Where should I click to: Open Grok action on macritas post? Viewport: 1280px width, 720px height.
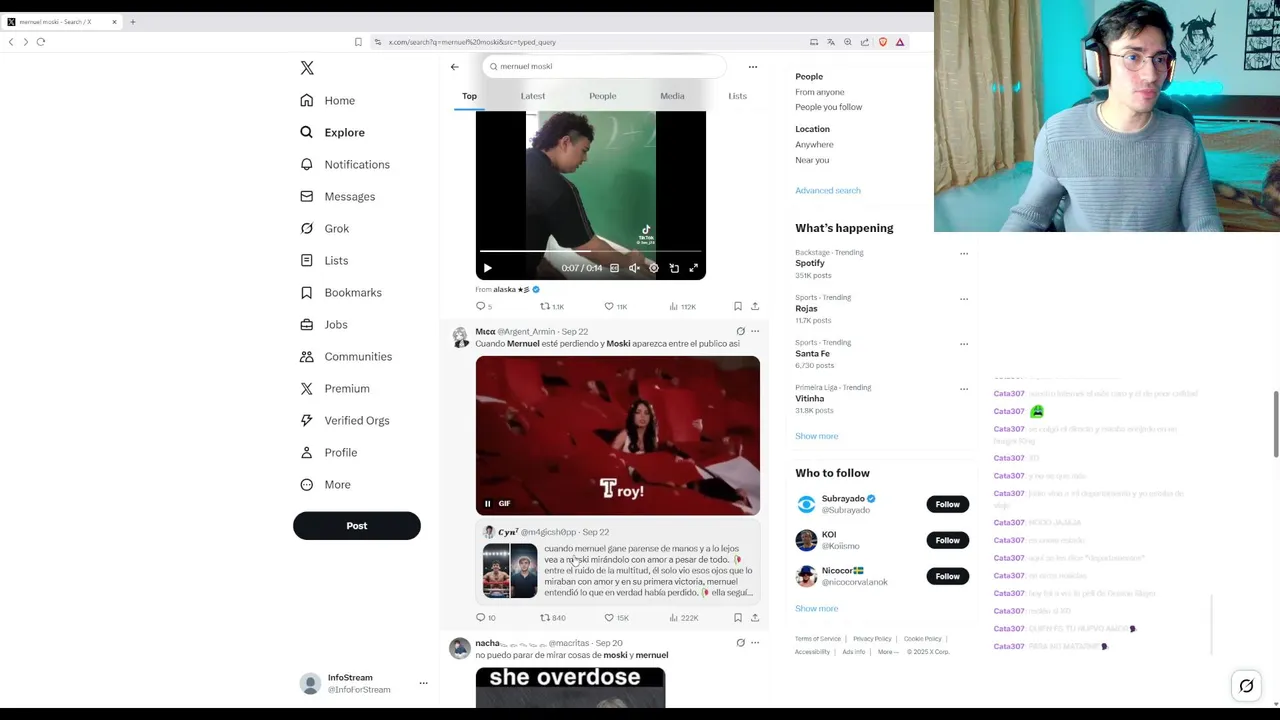[740, 642]
